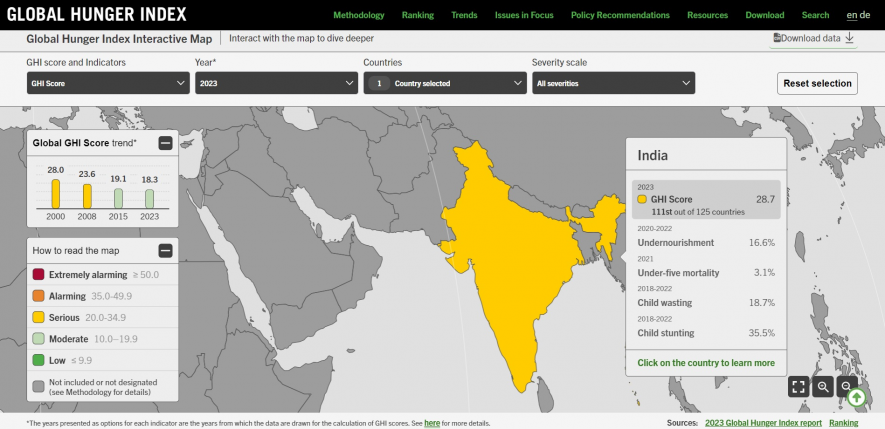Image resolution: width=885 pixels, height=429 pixels.
Task: Click the Extremely alarming red legend swatch
Action: tap(38, 274)
